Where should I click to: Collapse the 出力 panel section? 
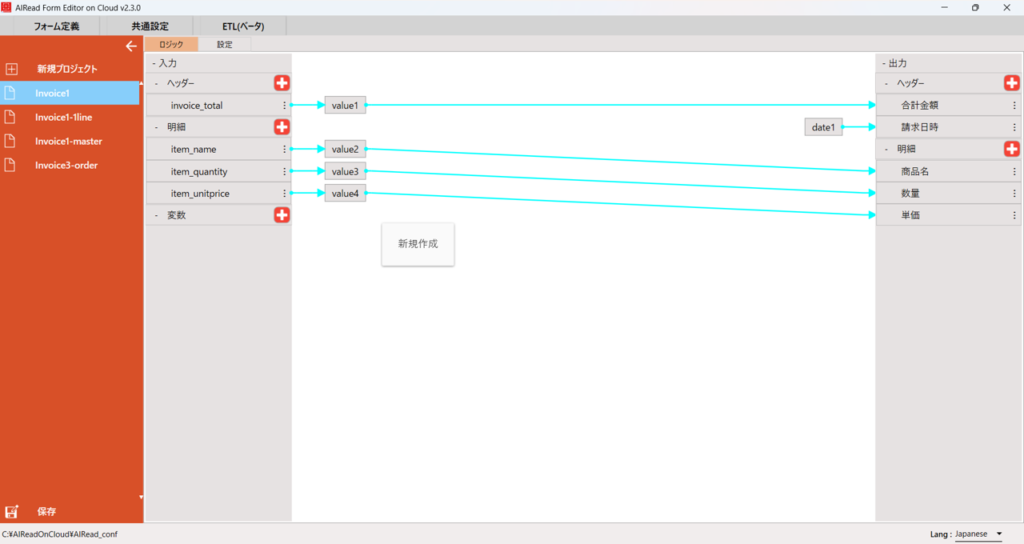pos(883,63)
